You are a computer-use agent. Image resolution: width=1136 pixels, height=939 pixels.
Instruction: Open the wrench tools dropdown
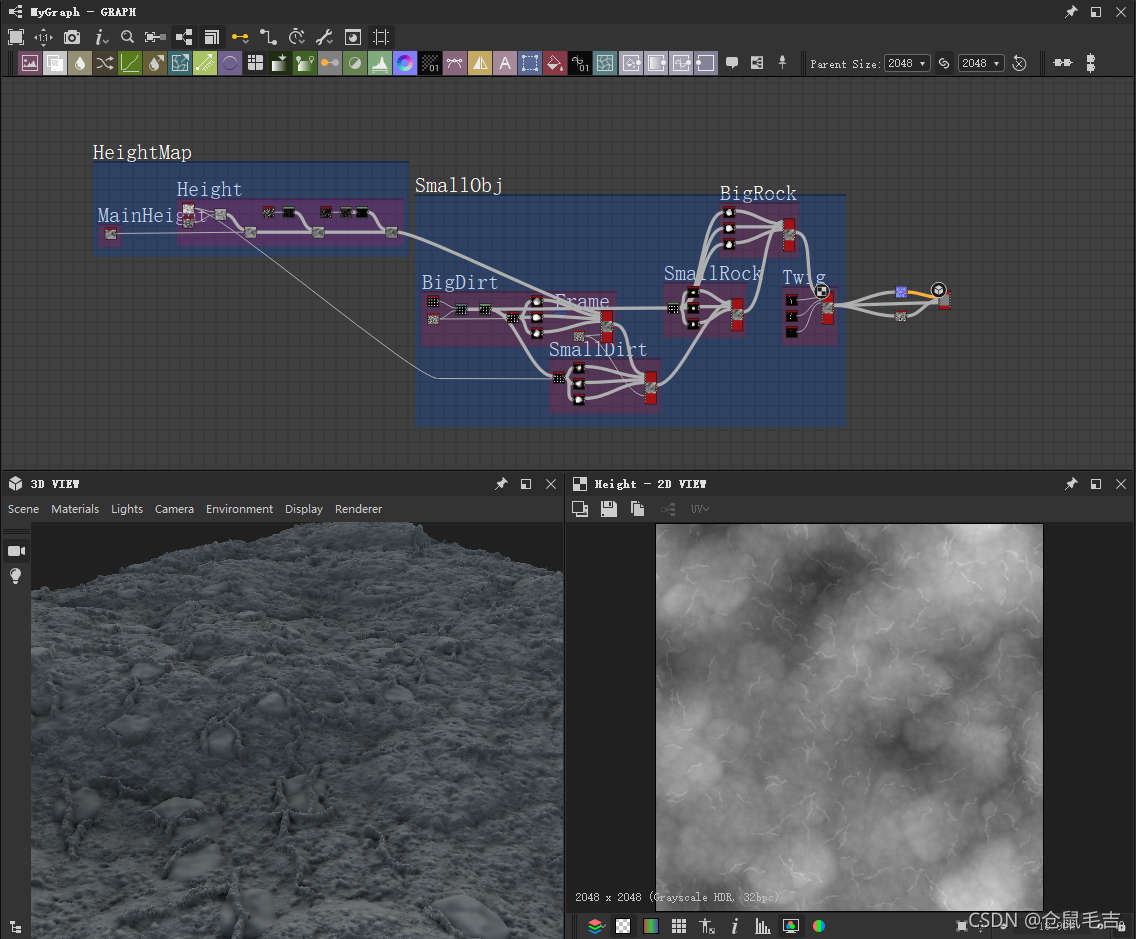tap(324, 37)
